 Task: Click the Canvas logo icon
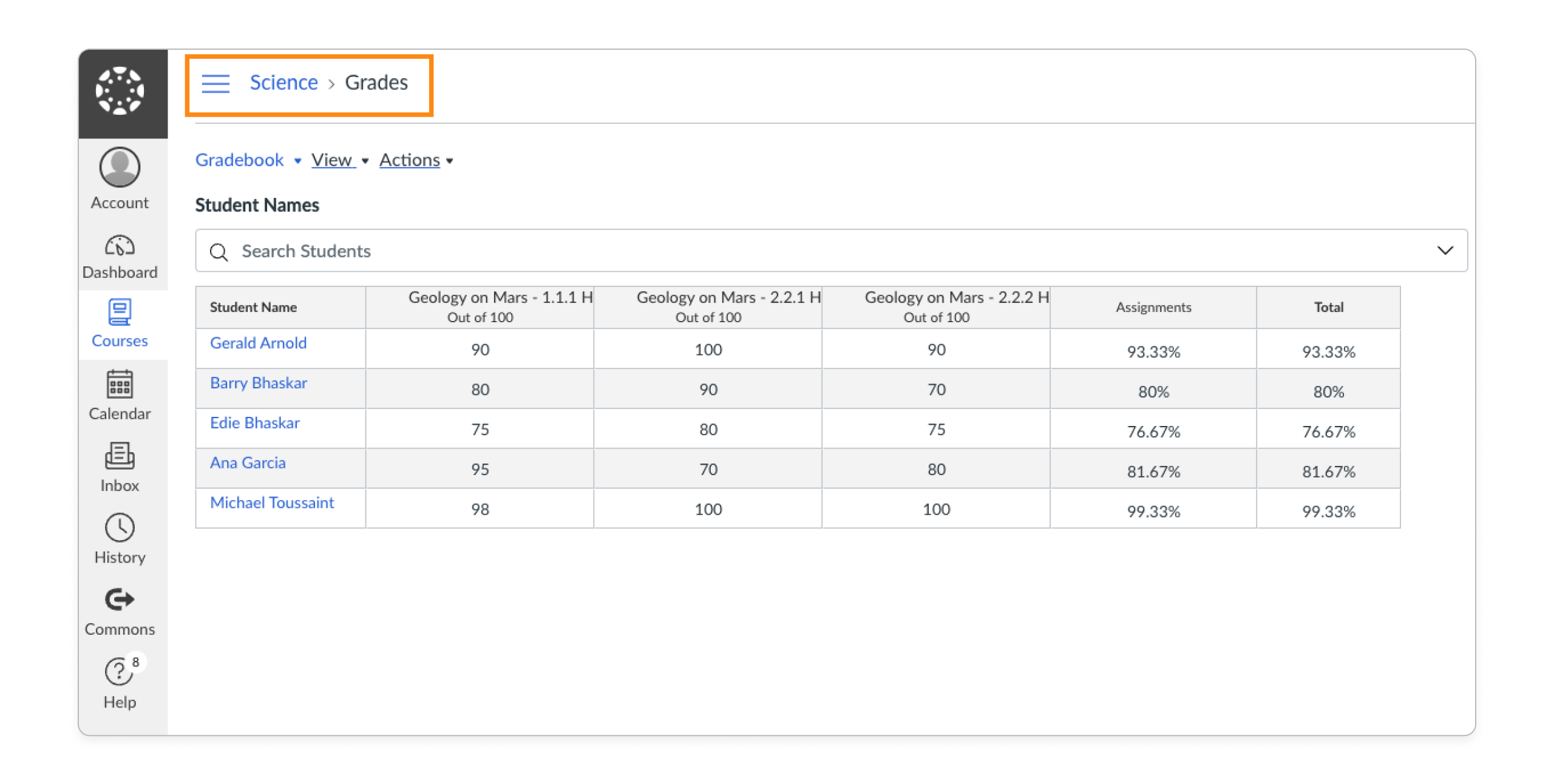tap(120, 91)
